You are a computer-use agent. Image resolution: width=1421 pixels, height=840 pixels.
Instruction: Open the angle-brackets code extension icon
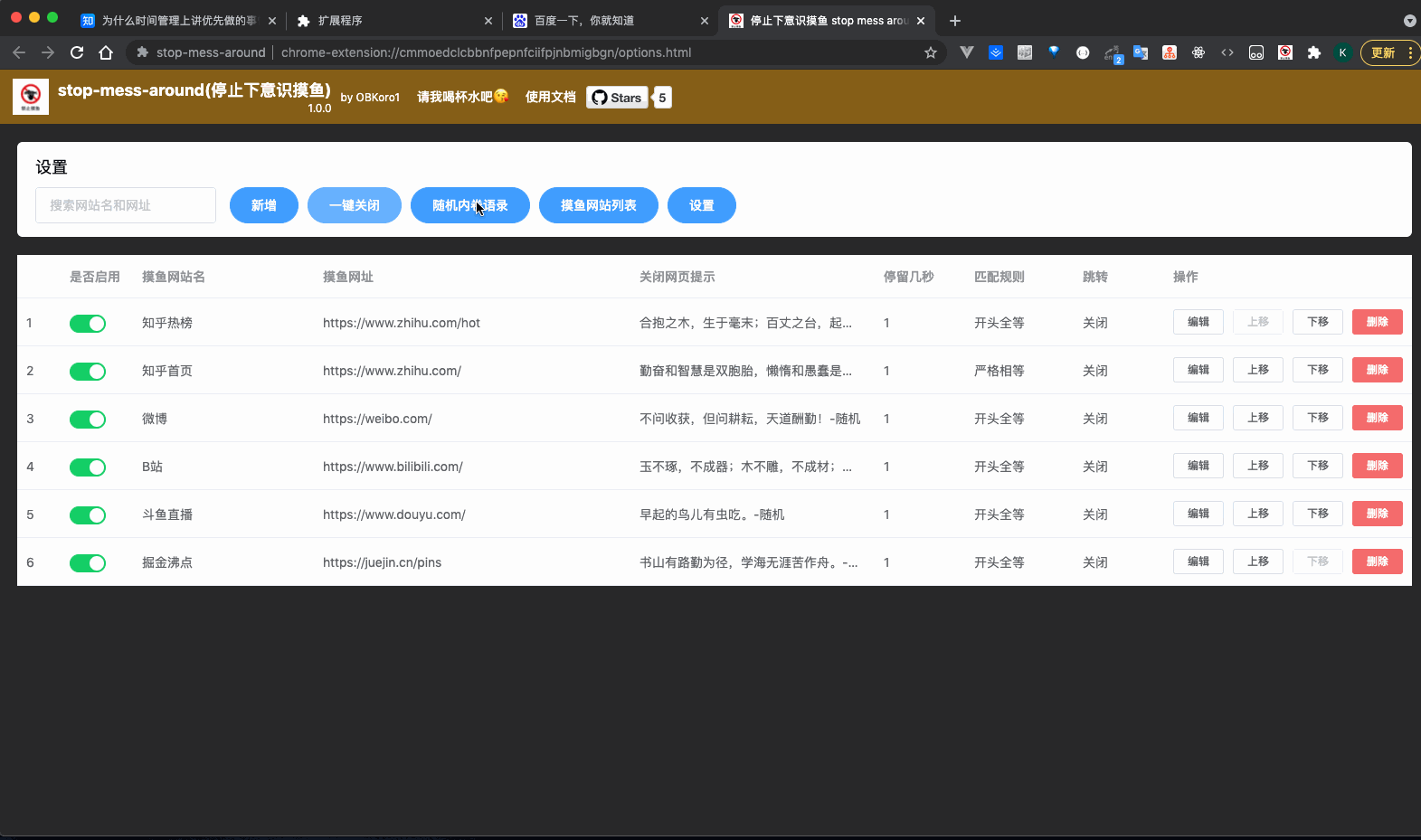click(1227, 52)
